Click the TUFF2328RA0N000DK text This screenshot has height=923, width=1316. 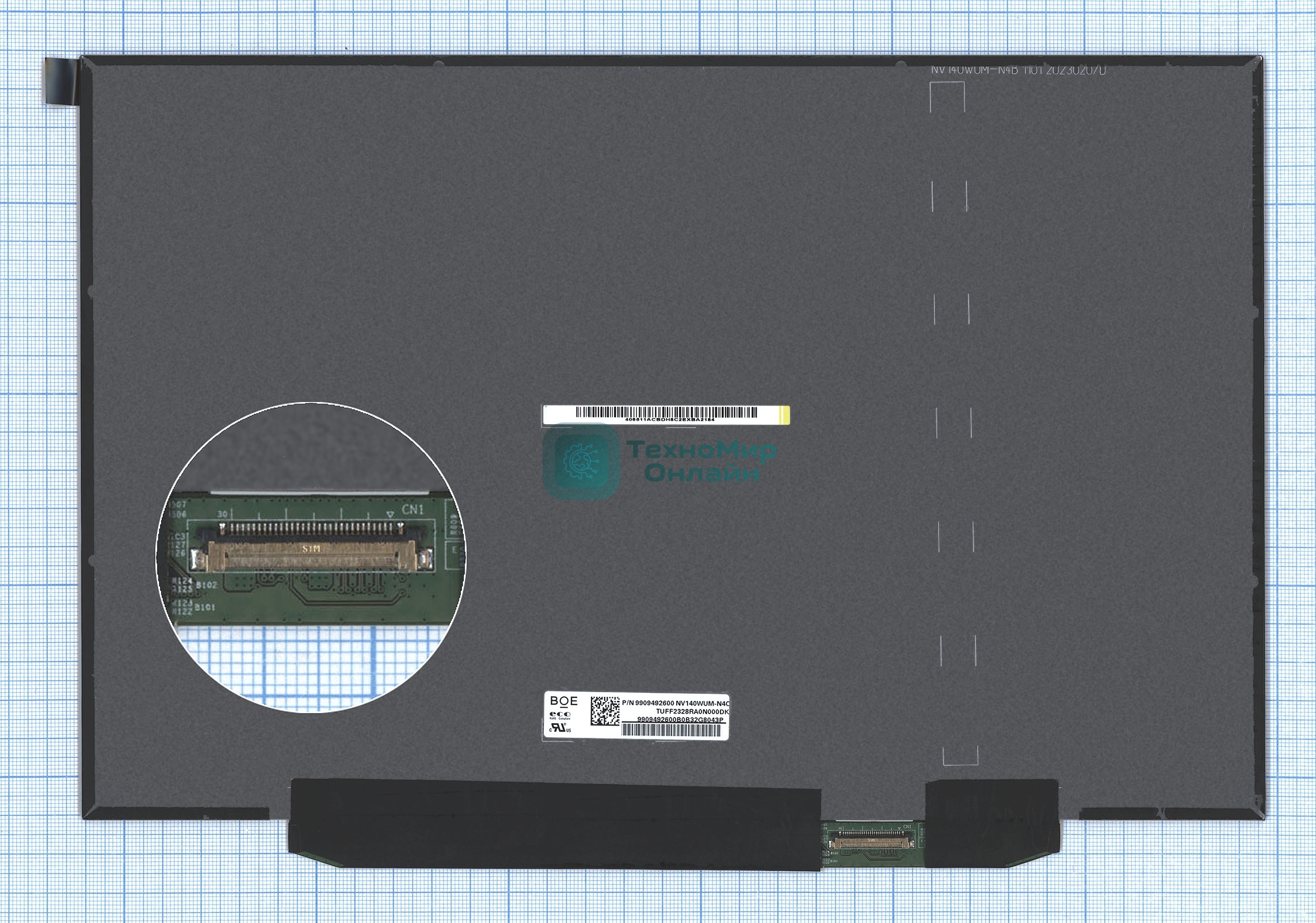pos(692,712)
